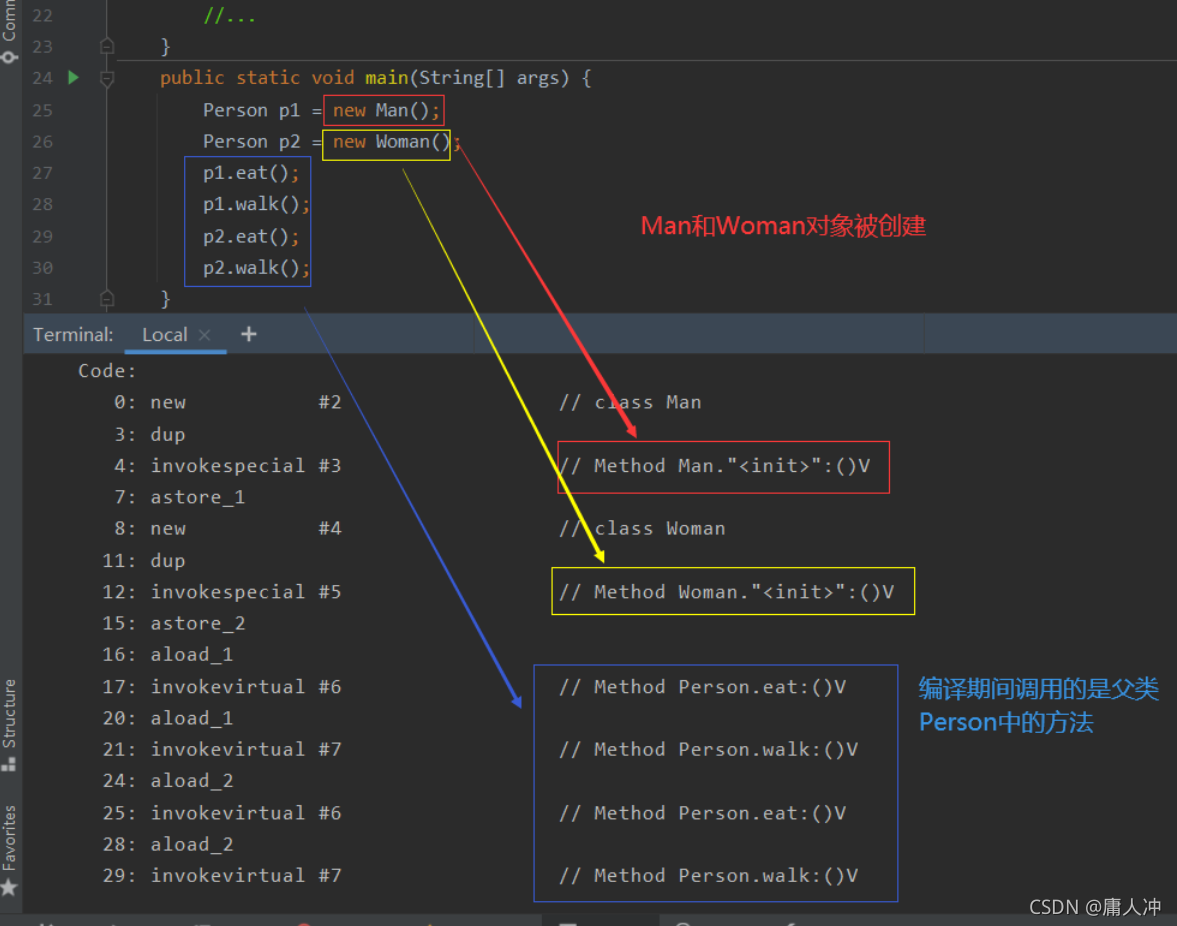The height and width of the screenshot is (926, 1177).
Task: Click the Commit tool window icon
Action: click(x=9, y=57)
